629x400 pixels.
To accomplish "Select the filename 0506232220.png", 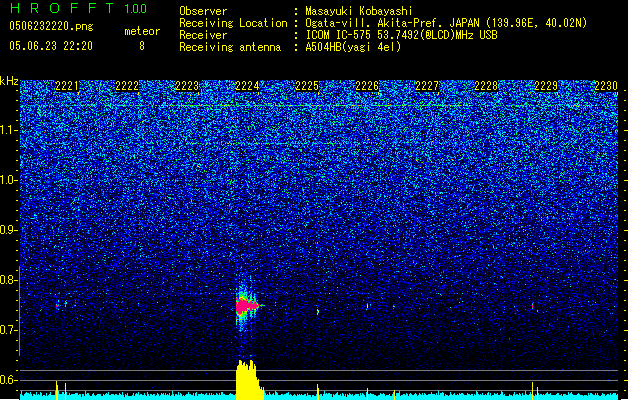I will click(x=51, y=26).
